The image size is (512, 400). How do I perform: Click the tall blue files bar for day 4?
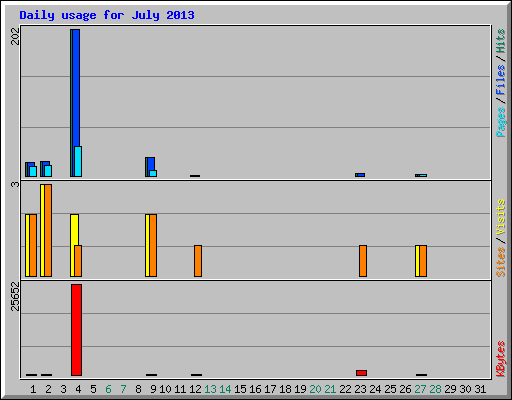pyautogui.click(x=76, y=88)
